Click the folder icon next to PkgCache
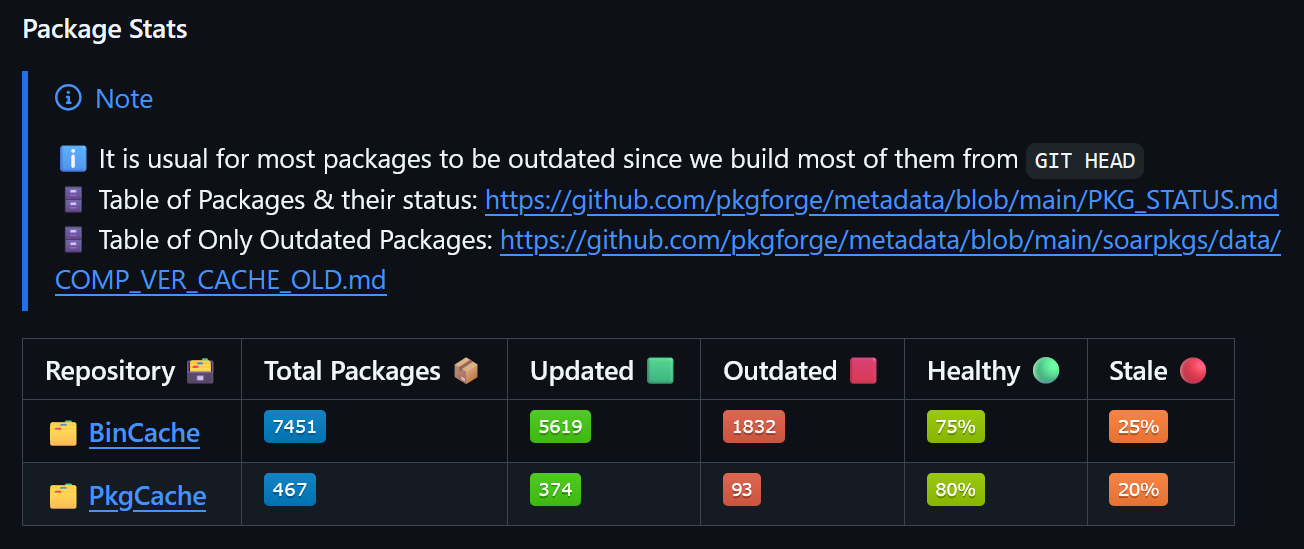 click(x=63, y=496)
